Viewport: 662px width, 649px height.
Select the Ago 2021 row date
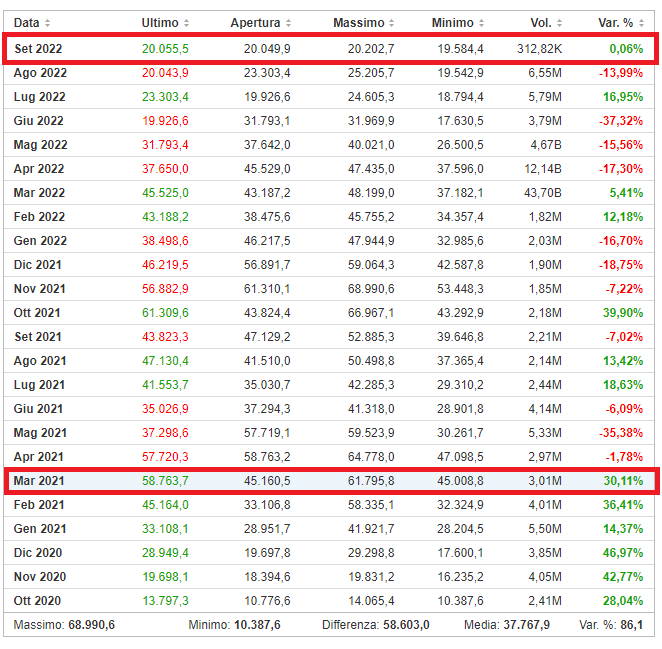[40, 361]
